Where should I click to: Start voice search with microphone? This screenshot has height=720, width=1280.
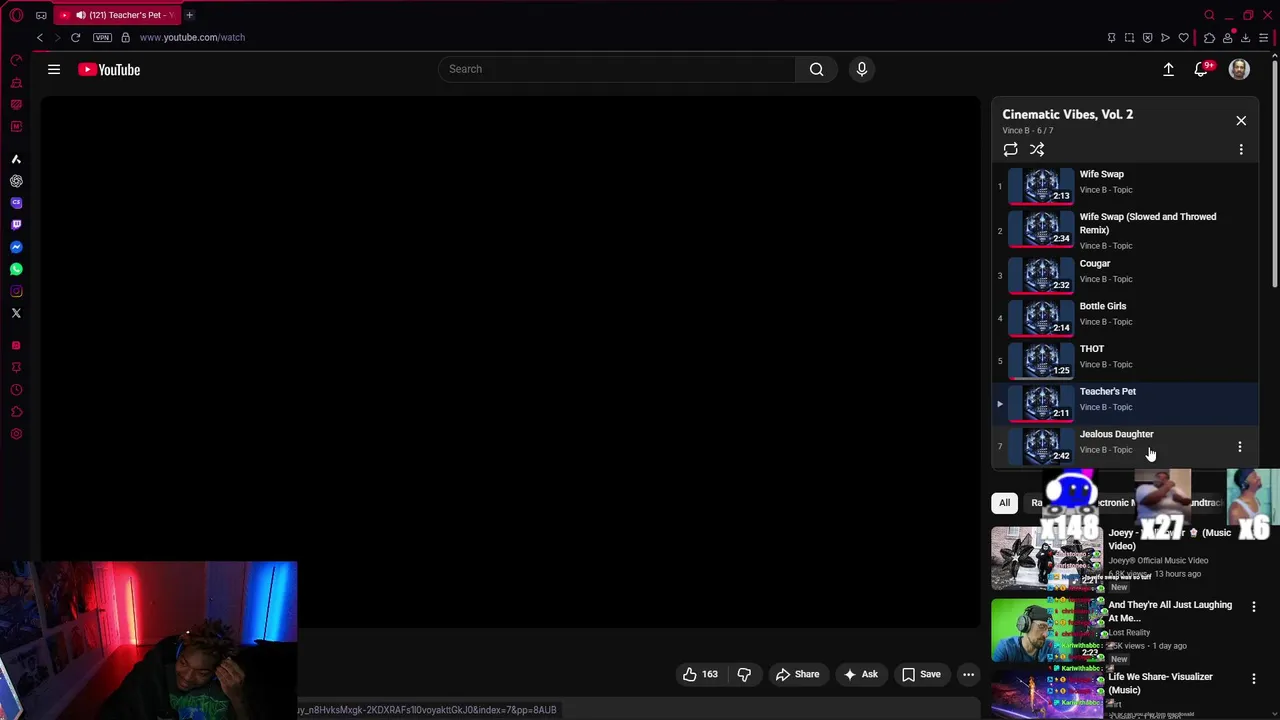pos(861,69)
